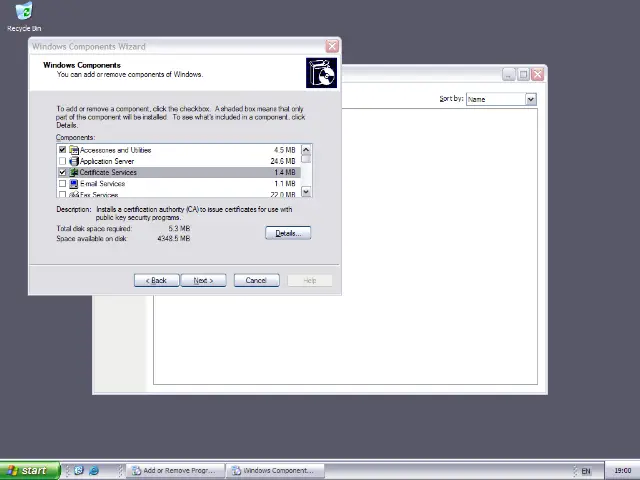
Task: Open the start menu
Action: (30, 470)
